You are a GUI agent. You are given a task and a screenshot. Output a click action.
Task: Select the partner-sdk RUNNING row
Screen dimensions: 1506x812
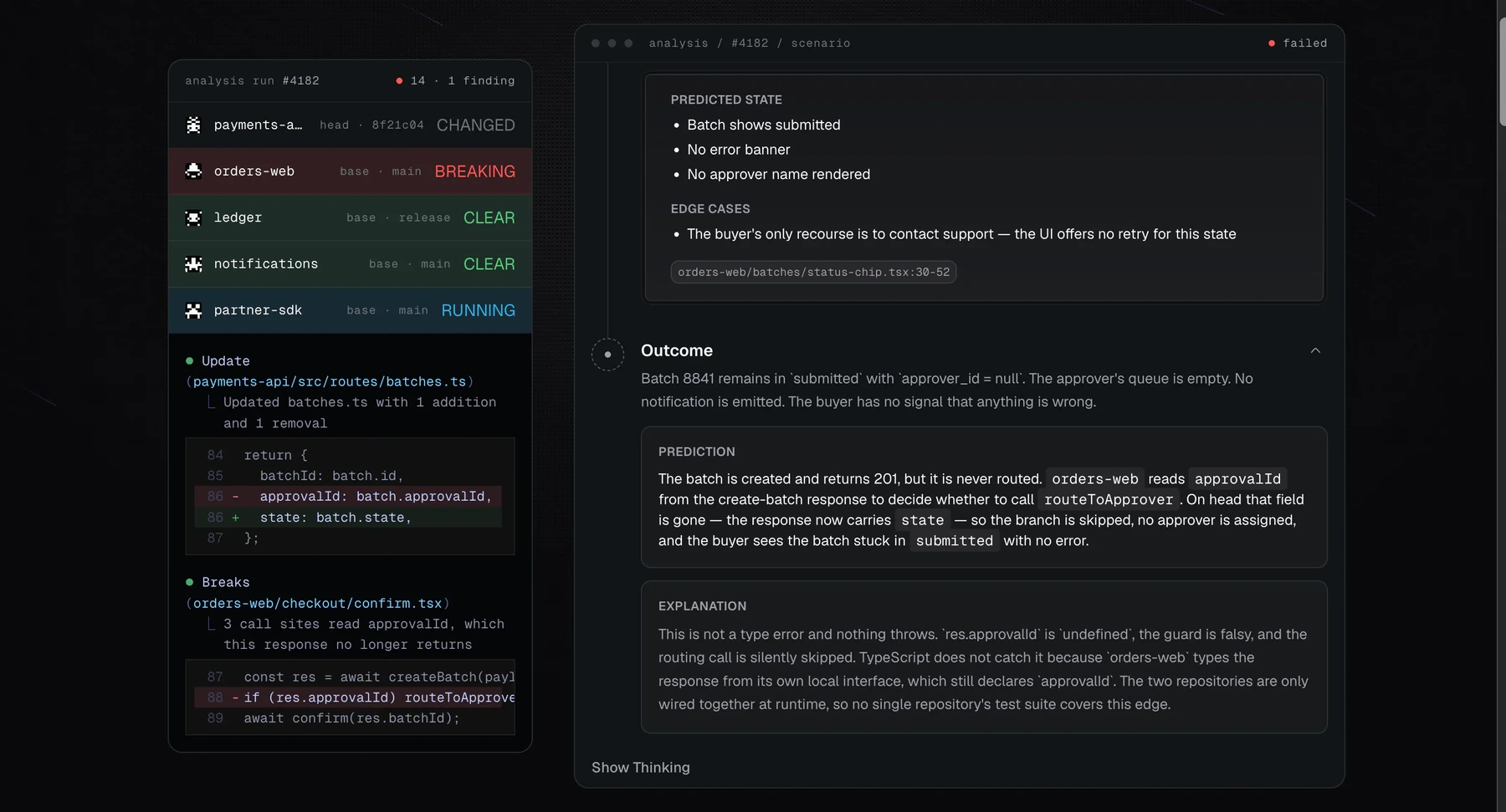pos(350,310)
